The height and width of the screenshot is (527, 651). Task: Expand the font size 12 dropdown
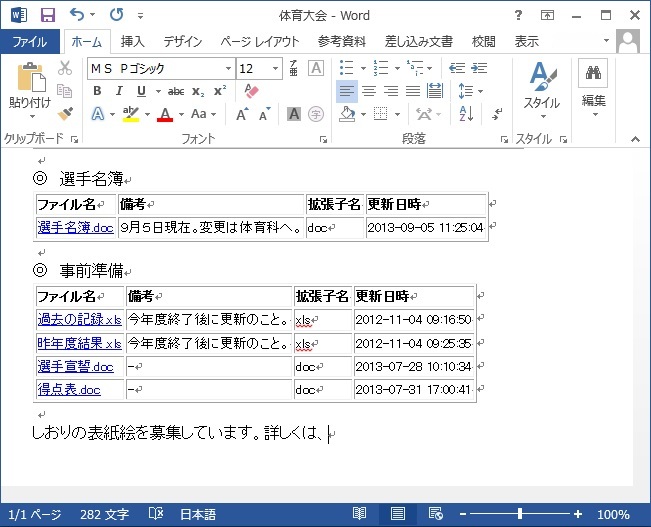pyautogui.click(x=274, y=68)
